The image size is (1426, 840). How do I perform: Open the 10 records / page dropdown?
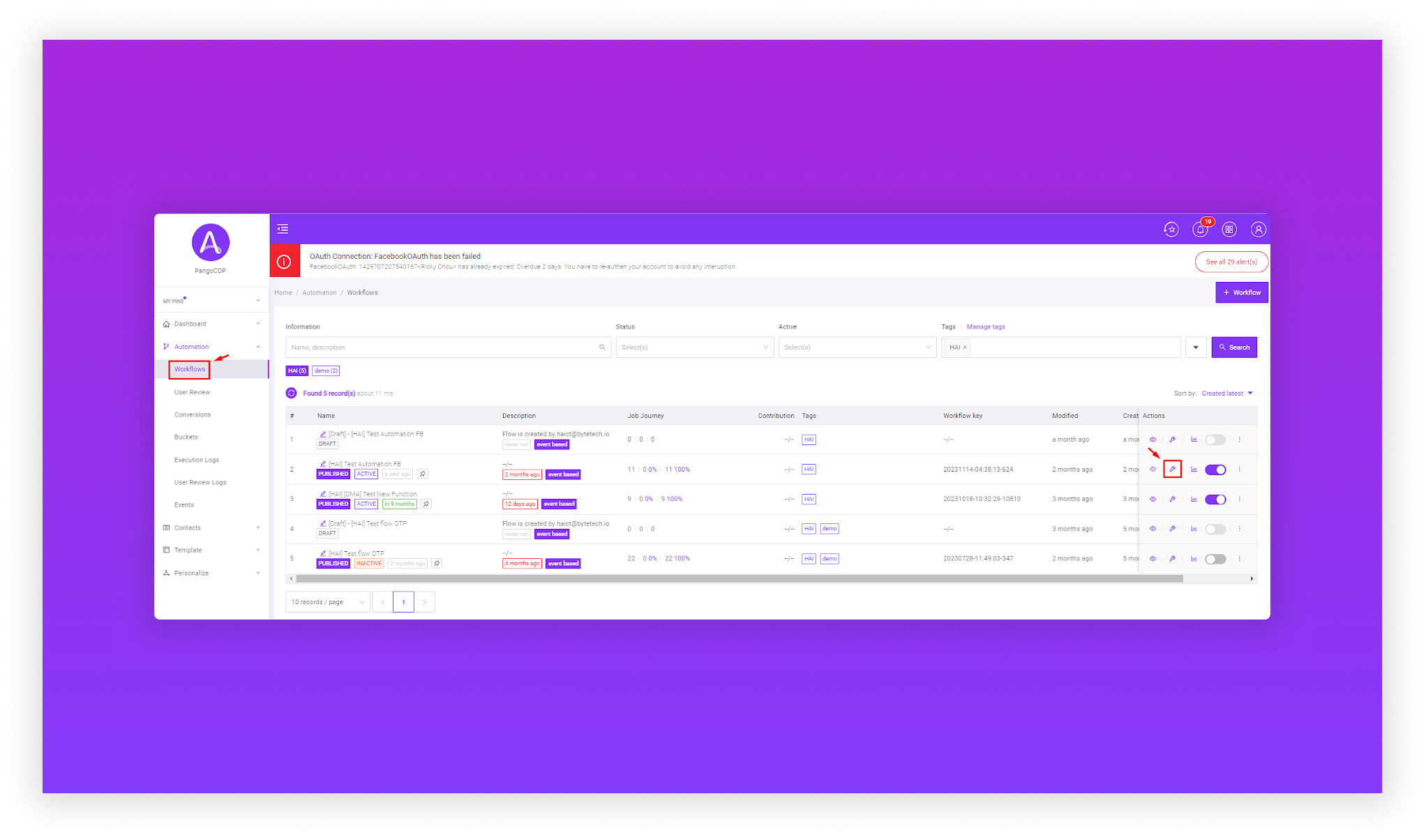pos(327,602)
